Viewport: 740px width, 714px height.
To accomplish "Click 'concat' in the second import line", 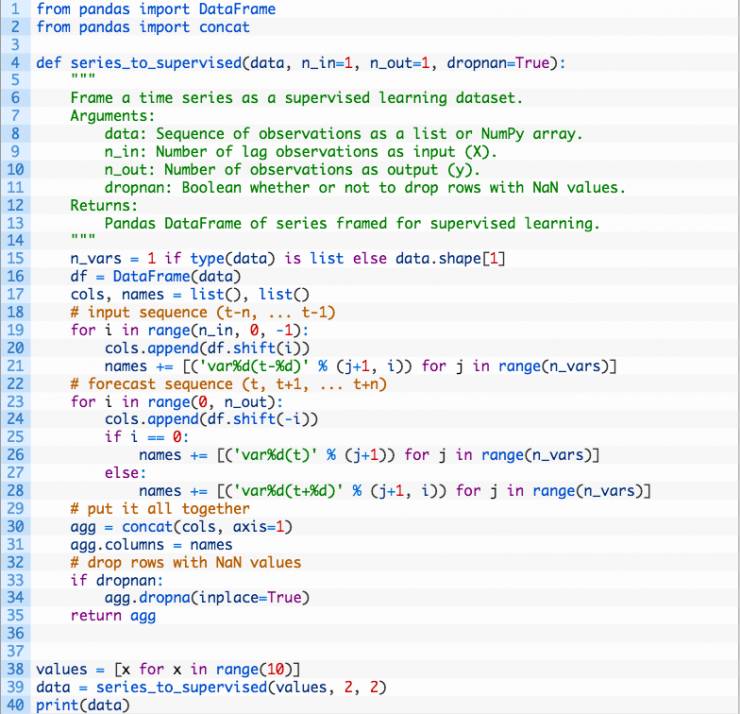I will point(224,27).
